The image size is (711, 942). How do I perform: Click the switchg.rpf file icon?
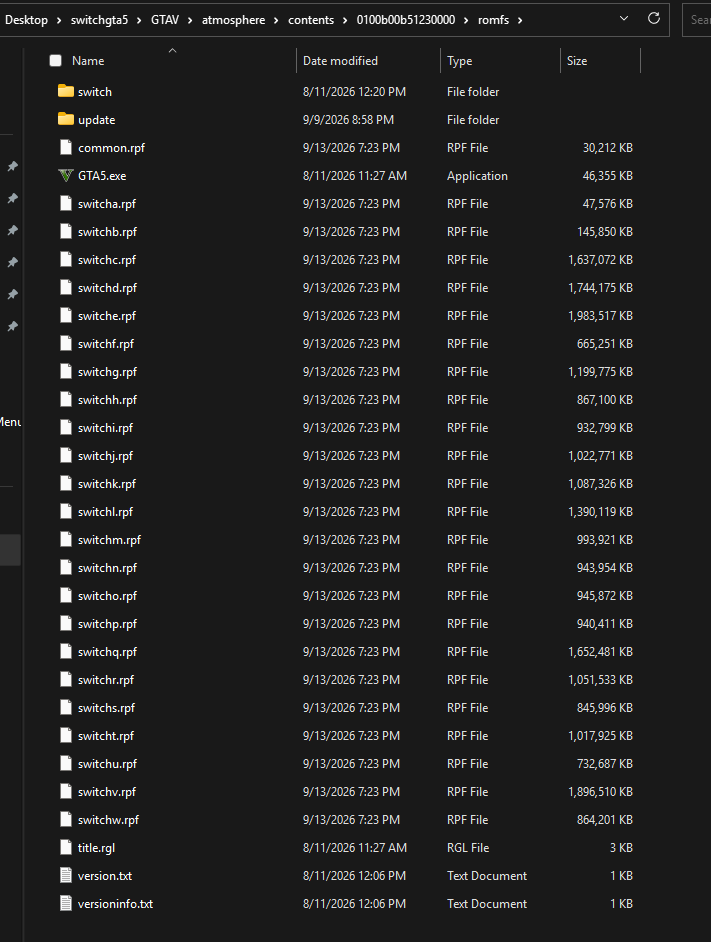coord(66,371)
